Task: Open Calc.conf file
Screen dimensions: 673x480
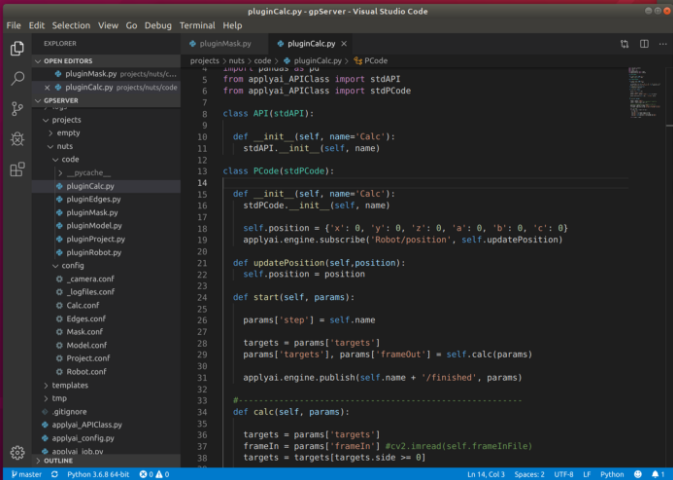Action: (x=106, y=305)
